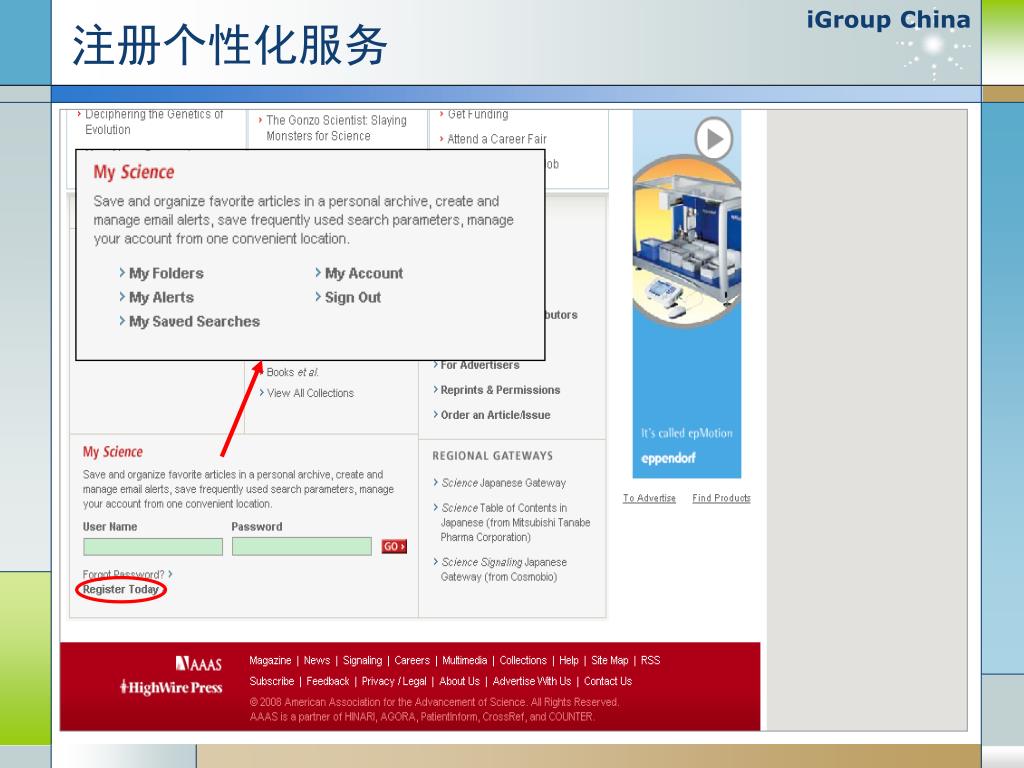Screen dimensions: 1024x768
Task: Open My Folders in popup
Action: [x=166, y=273]
